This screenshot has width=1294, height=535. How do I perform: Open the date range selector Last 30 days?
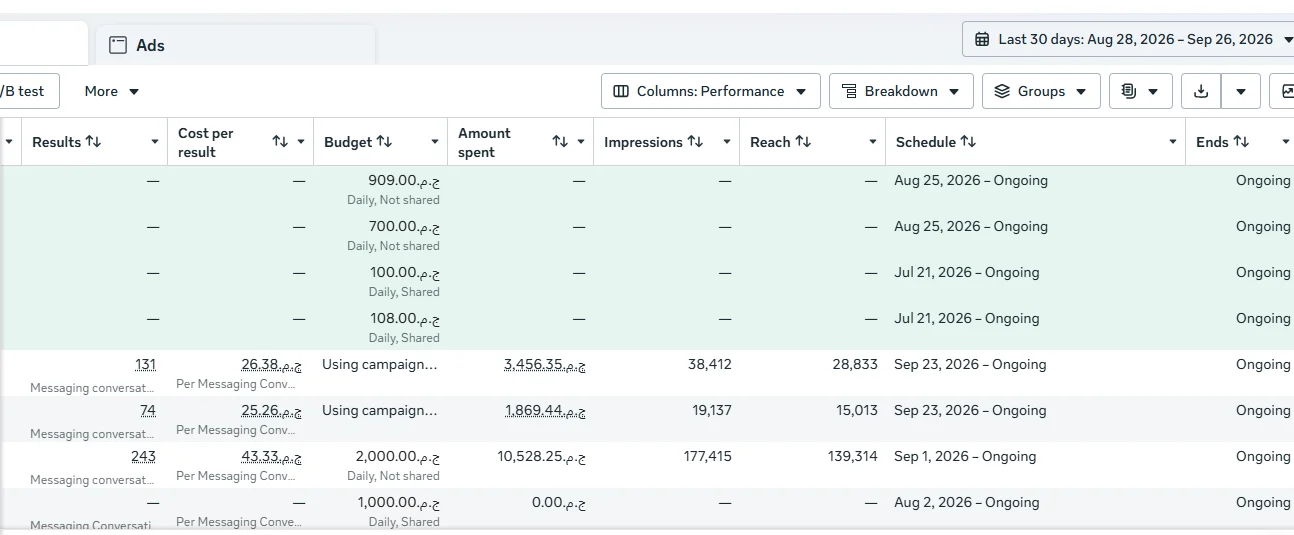[1128, 39]
